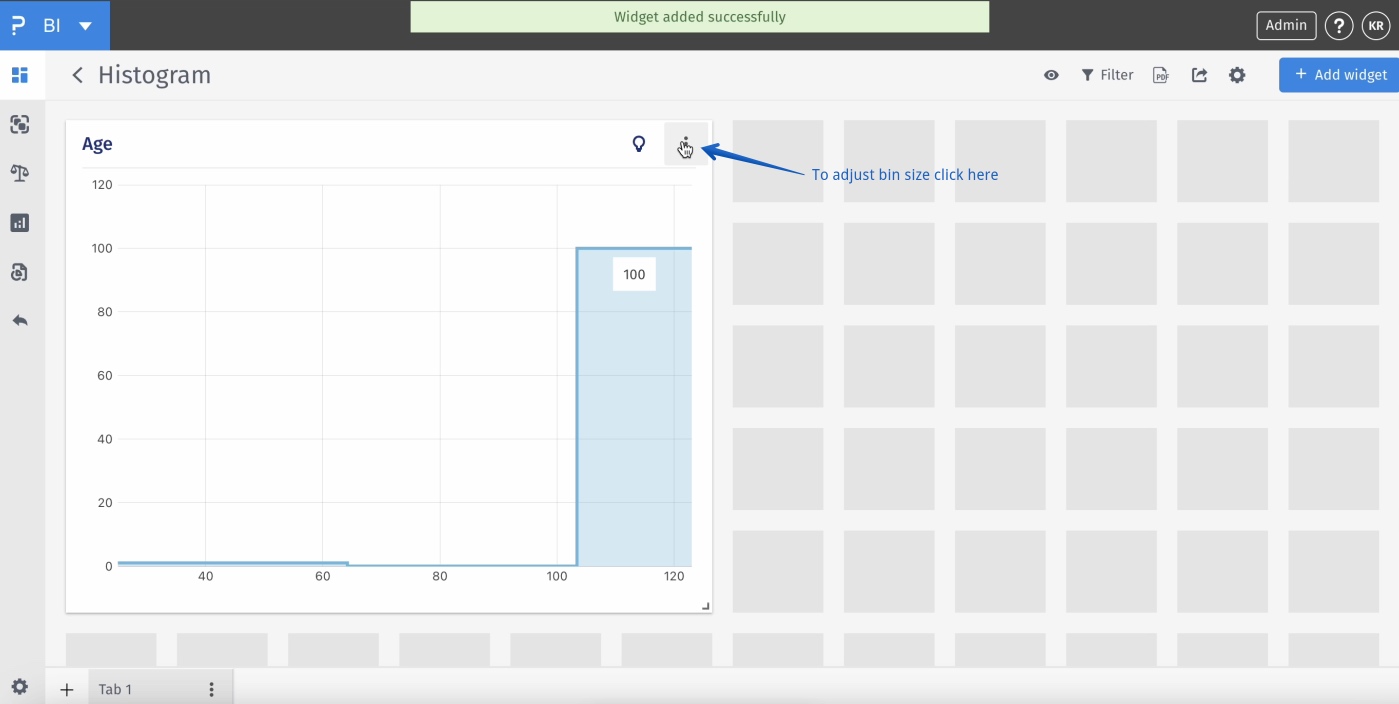
Task: Go back using the arrow beside Histogram
Action: [77, 75]
